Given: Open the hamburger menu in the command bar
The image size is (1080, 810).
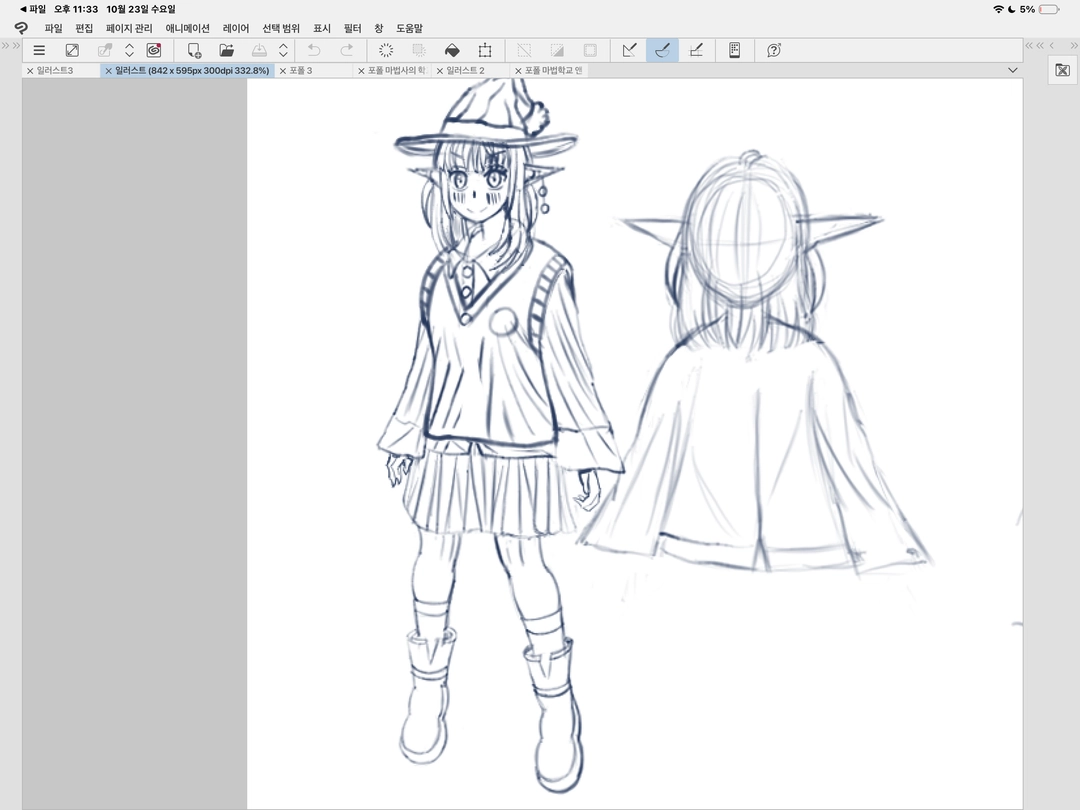Looking at the screenshot, I should click(39, 50).
